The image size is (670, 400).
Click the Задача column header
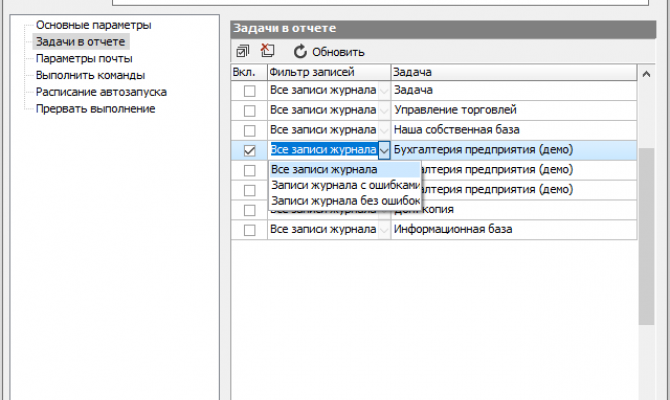pyautogui.click(x=510, y=73)
